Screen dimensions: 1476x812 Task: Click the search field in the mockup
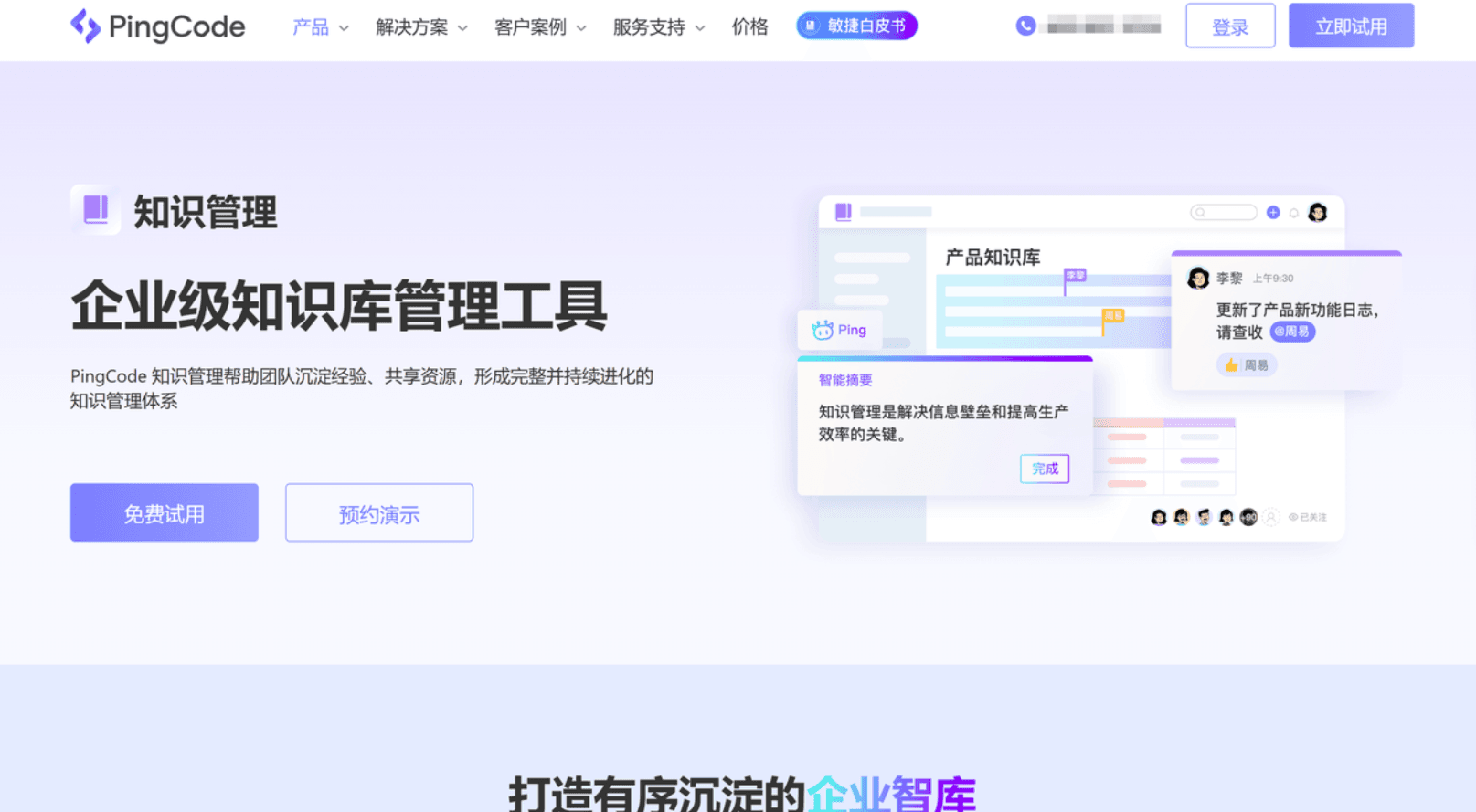1224,213
